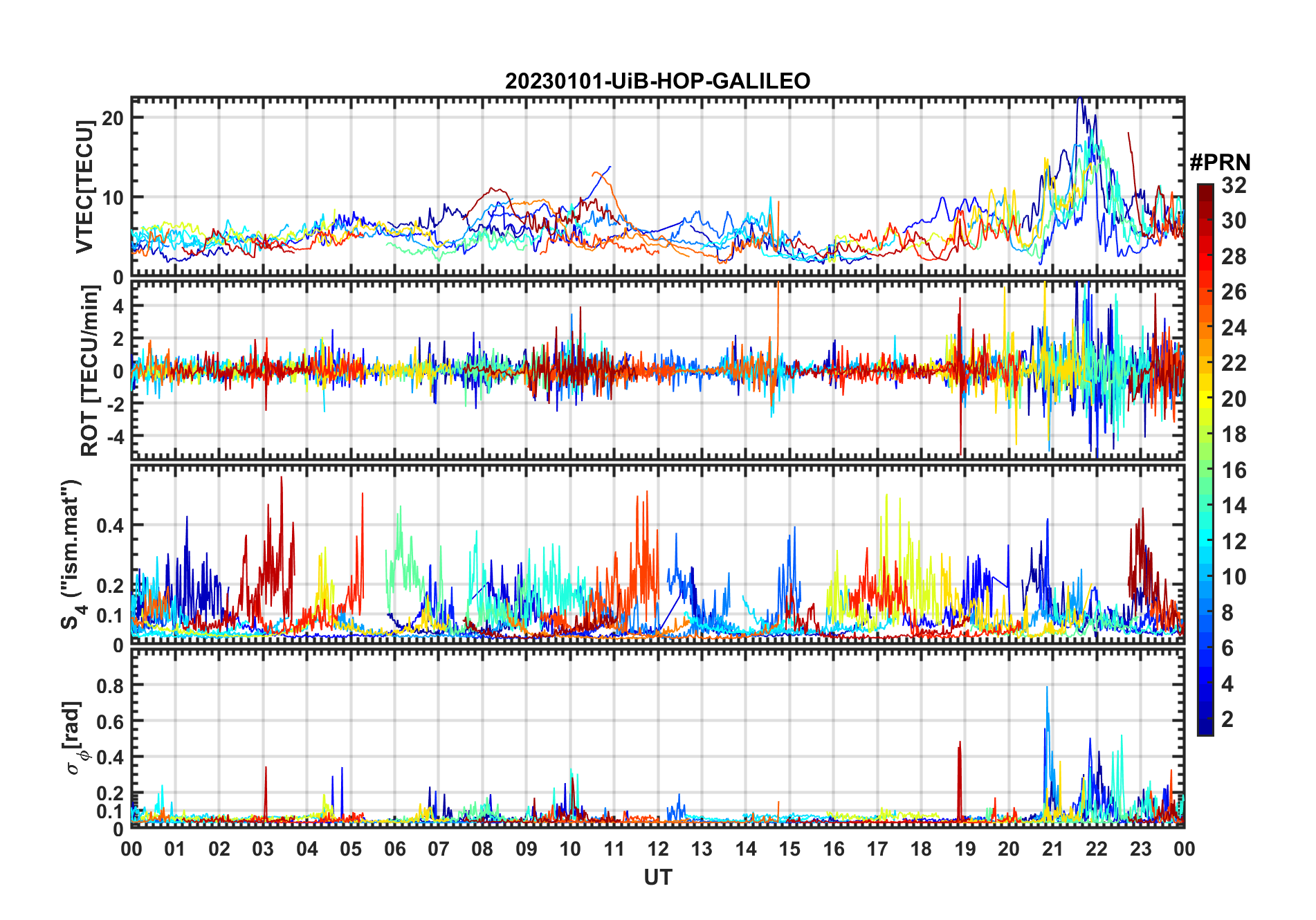1316x920 pixels.
Task: Click the S4 ("ism.mat") y-axis label
Action: click(71, 555)
